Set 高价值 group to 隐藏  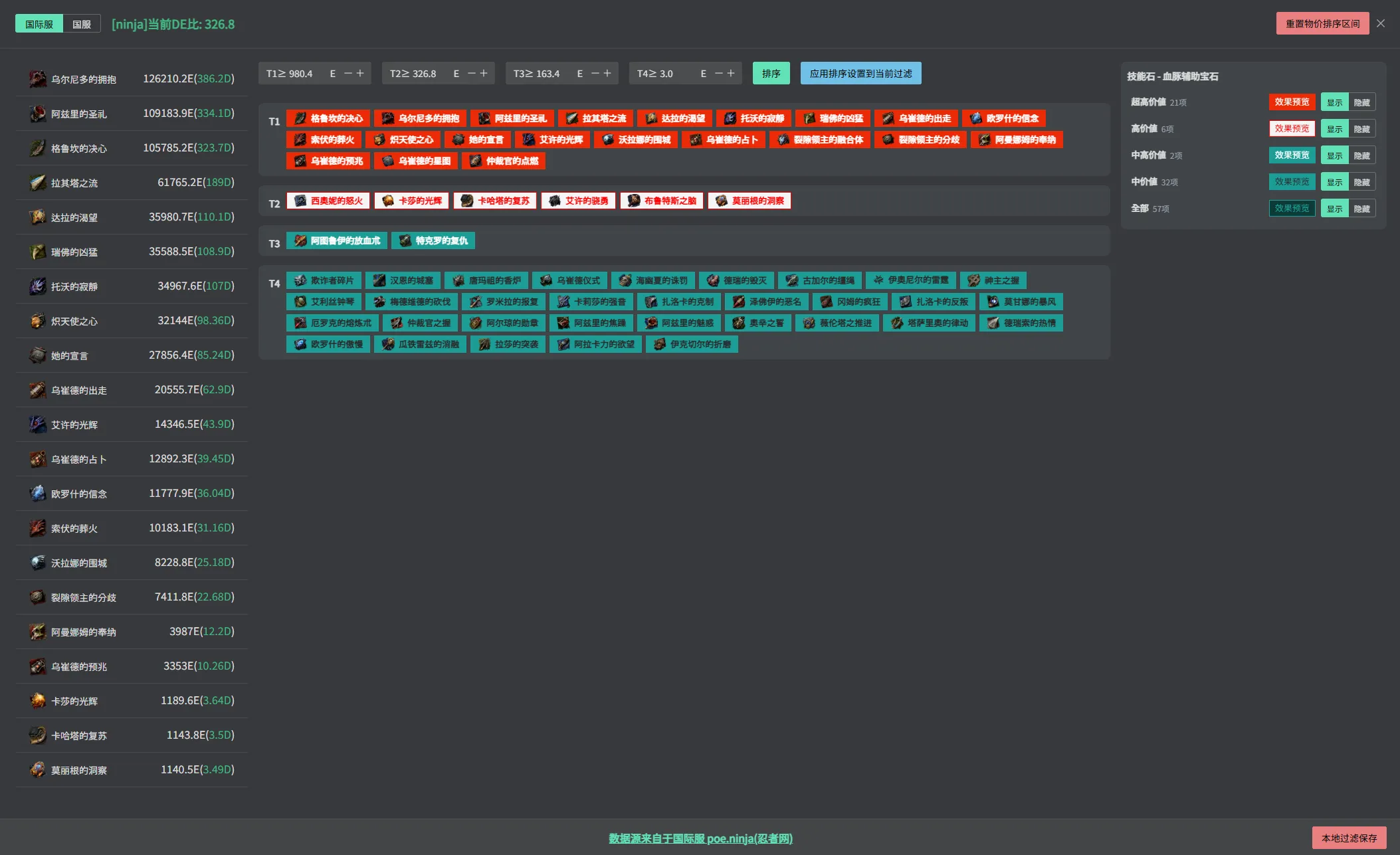coord(1361,129)
